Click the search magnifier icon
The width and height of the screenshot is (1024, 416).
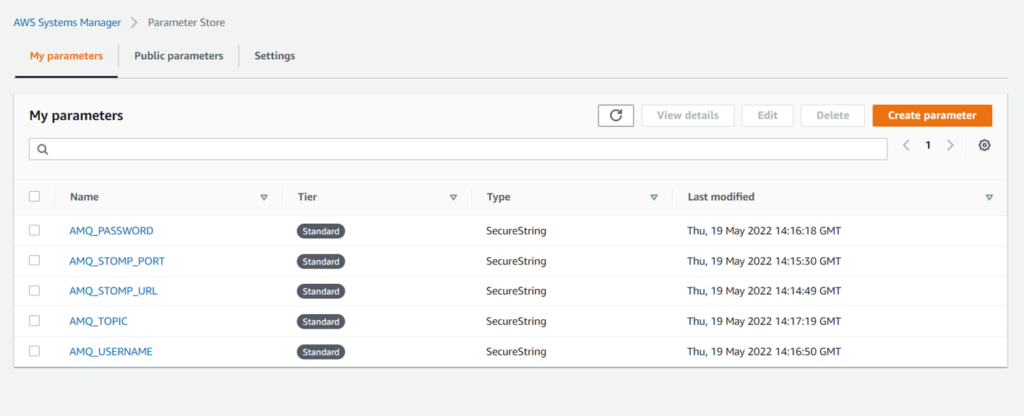pos(43,149)
